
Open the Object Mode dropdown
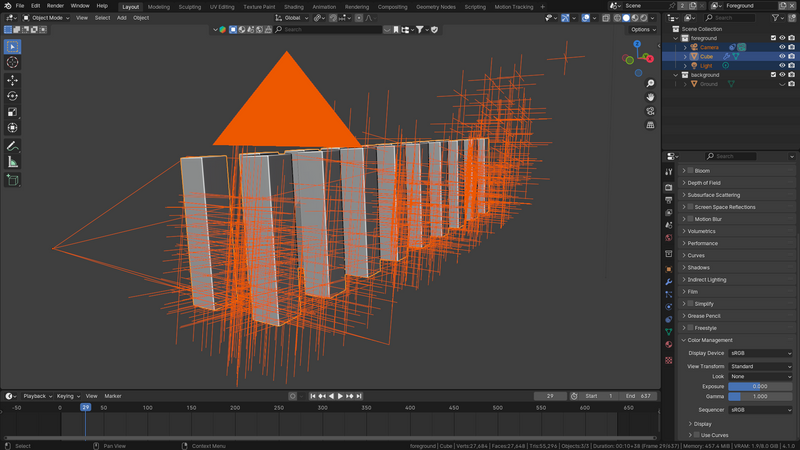click(x=47, y=18)
